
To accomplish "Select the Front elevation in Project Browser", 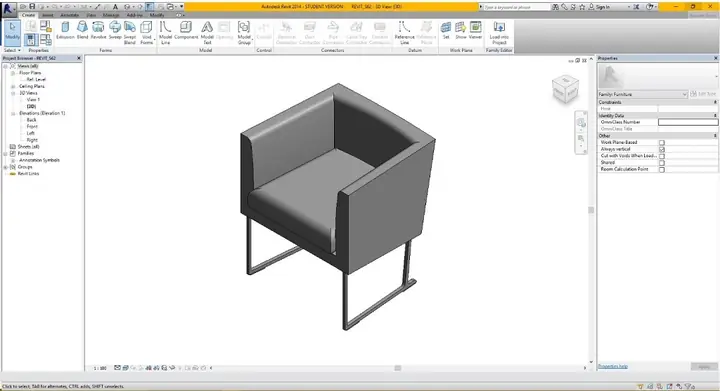I will pyautogui.click(x=32, y=127).
